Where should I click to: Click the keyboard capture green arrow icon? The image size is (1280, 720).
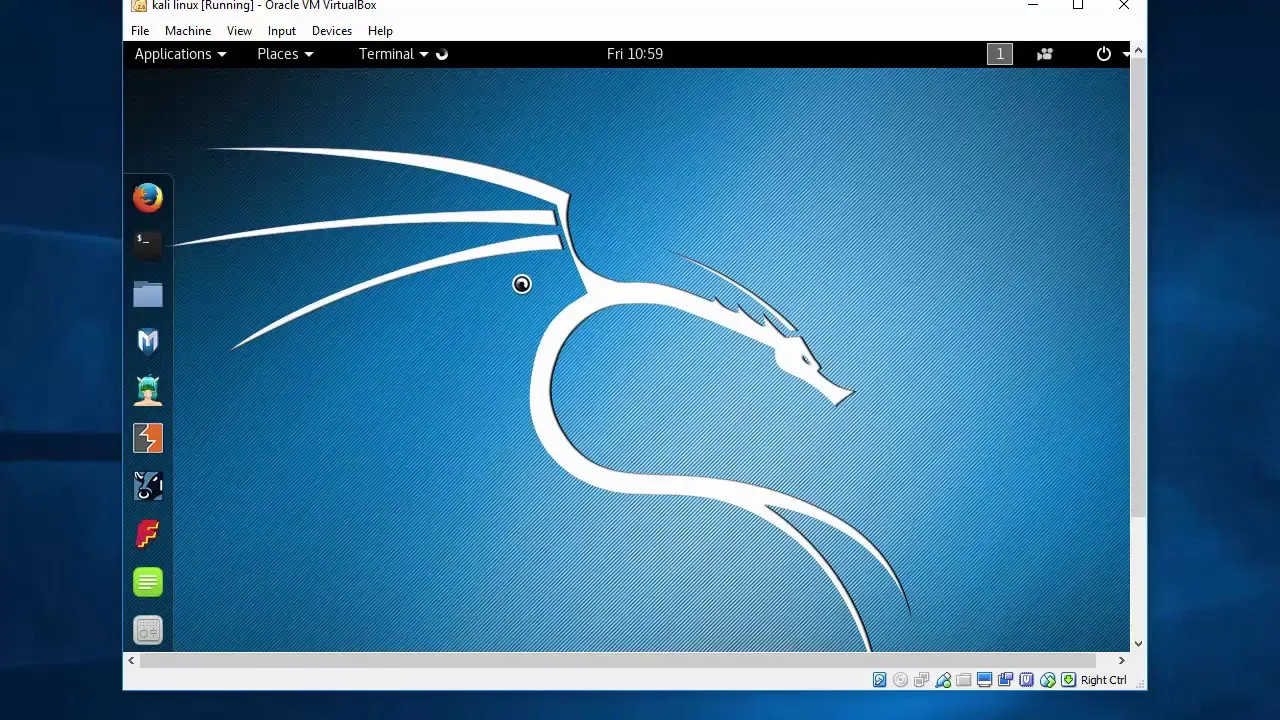tap(1069, 680)
